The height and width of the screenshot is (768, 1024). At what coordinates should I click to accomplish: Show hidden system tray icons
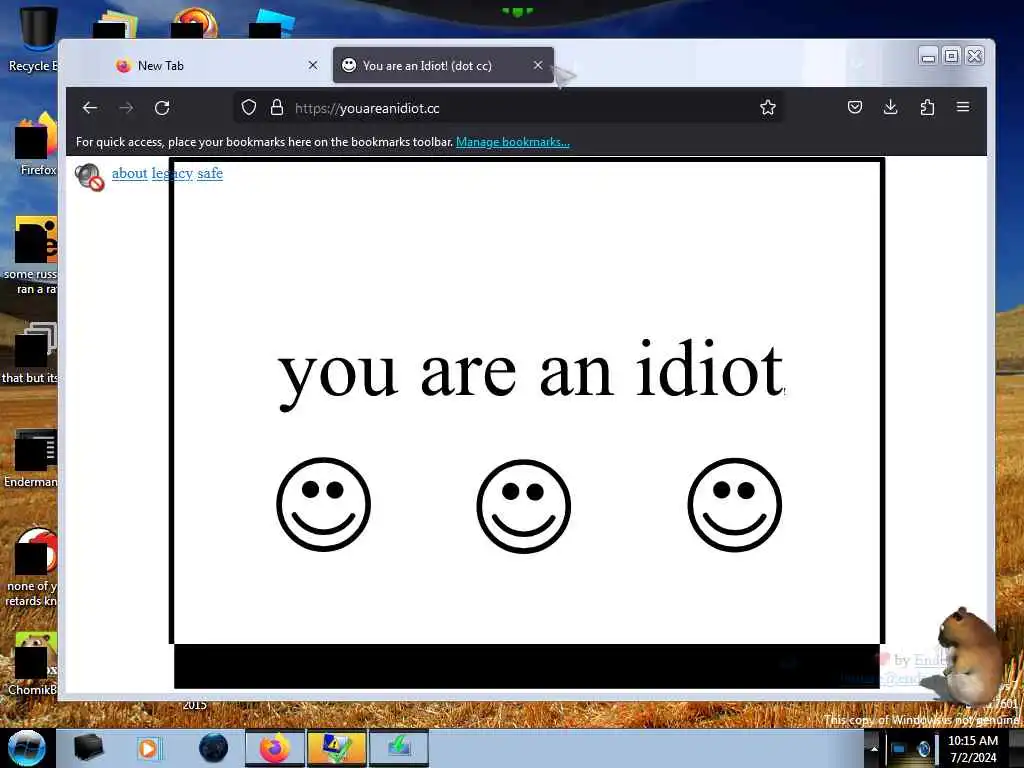click(x=874, y=749)
